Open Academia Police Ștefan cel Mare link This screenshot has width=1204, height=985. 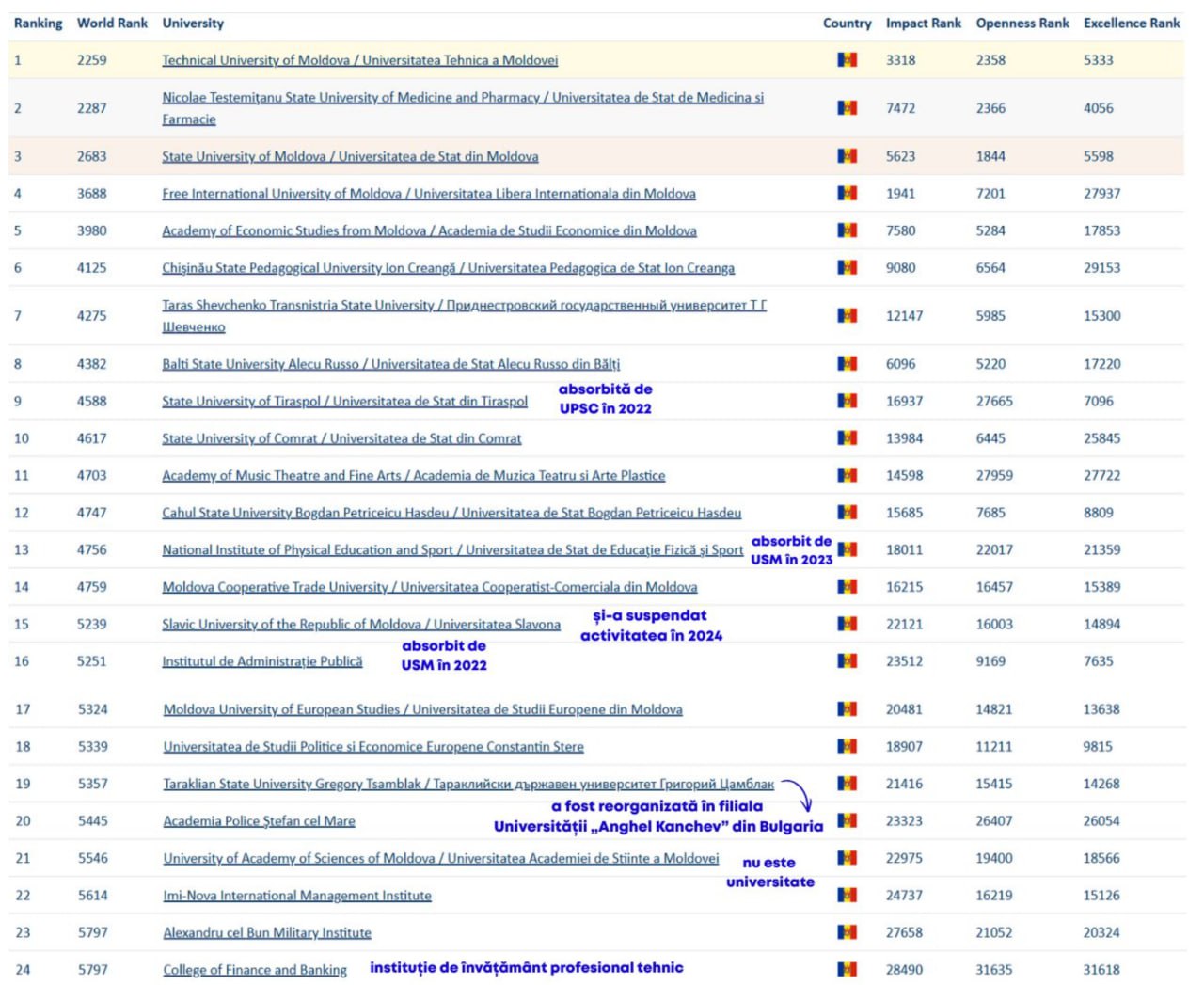(x=260, y=821)
